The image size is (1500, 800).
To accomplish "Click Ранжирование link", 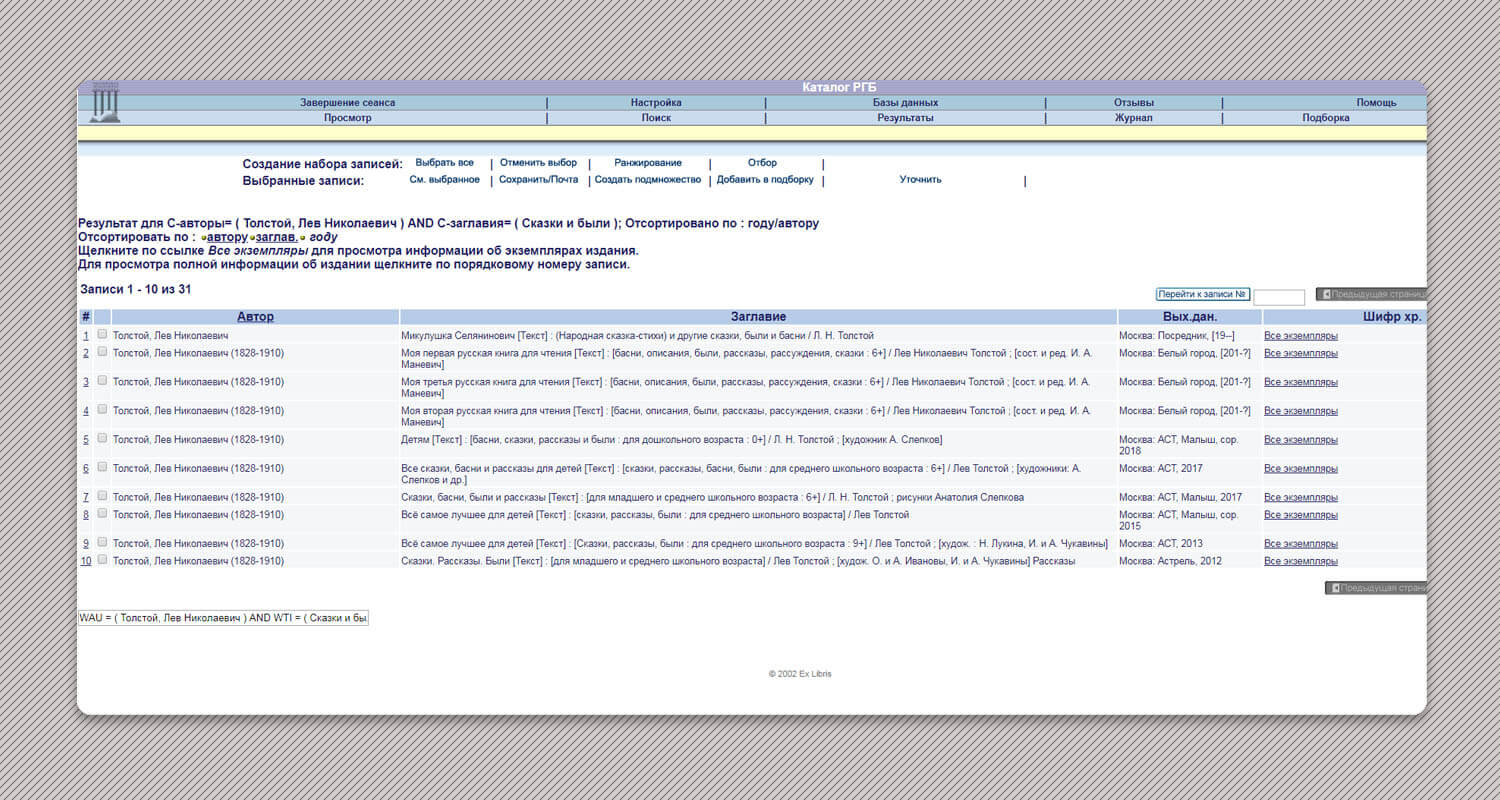I will click(648, 163).
